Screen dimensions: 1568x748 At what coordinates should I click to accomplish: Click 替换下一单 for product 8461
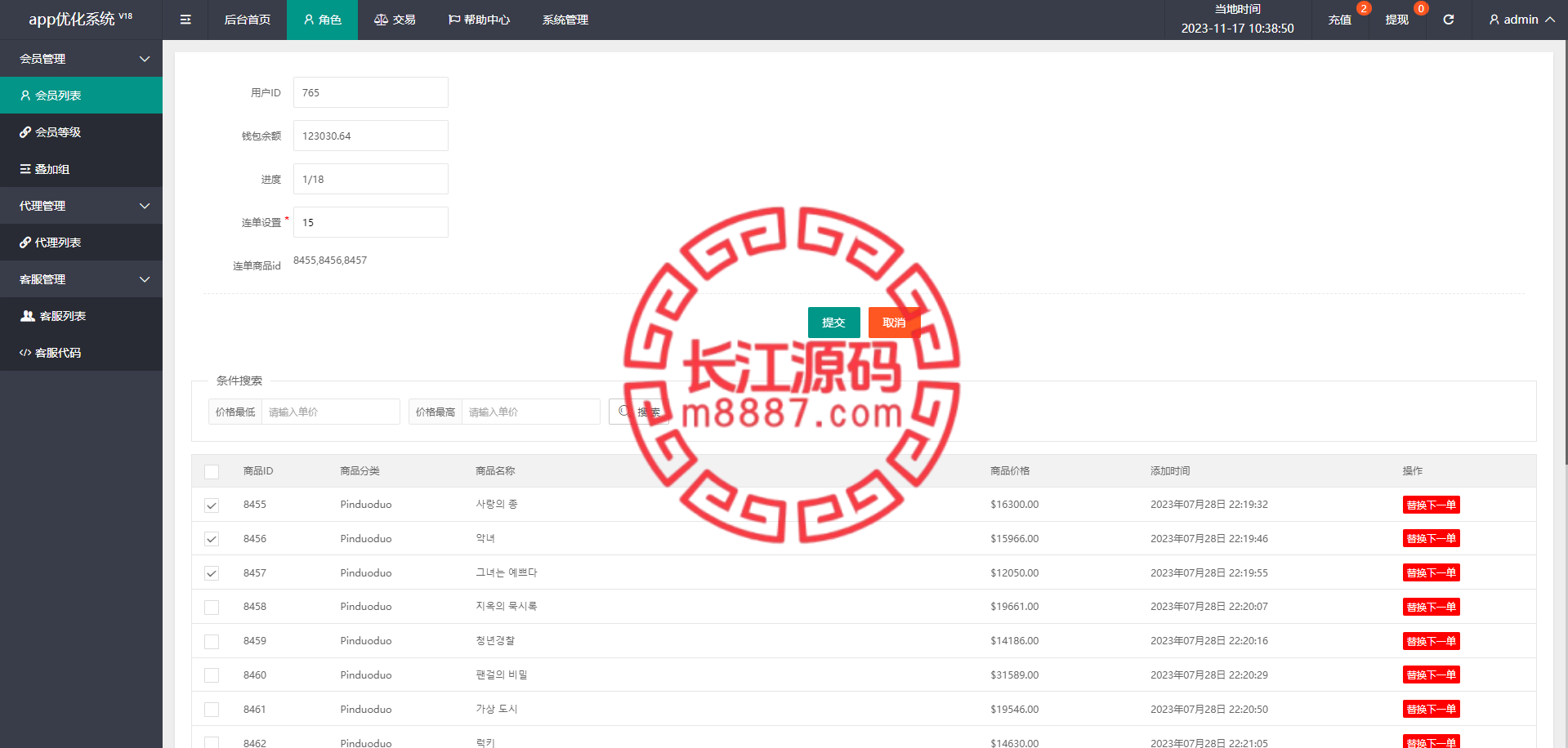1431,709
